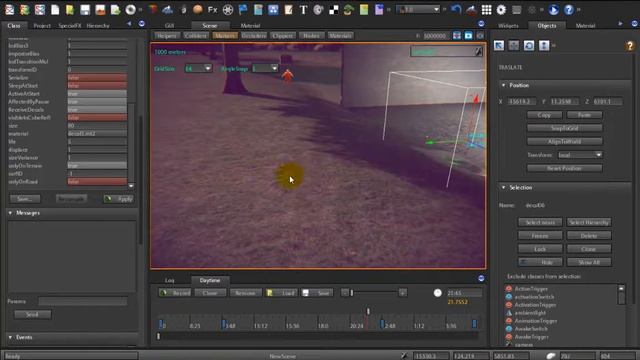Expand the Events section
Image resolution: width=640 pixels, height=360 pixels.
tap(10, 337)
